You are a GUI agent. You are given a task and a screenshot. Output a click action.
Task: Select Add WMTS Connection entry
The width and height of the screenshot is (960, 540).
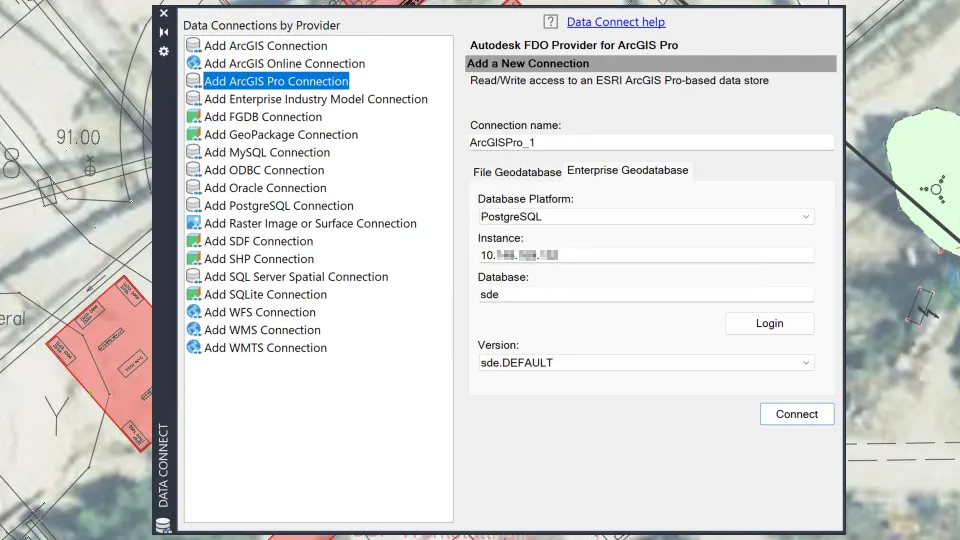tap(265, 347)
